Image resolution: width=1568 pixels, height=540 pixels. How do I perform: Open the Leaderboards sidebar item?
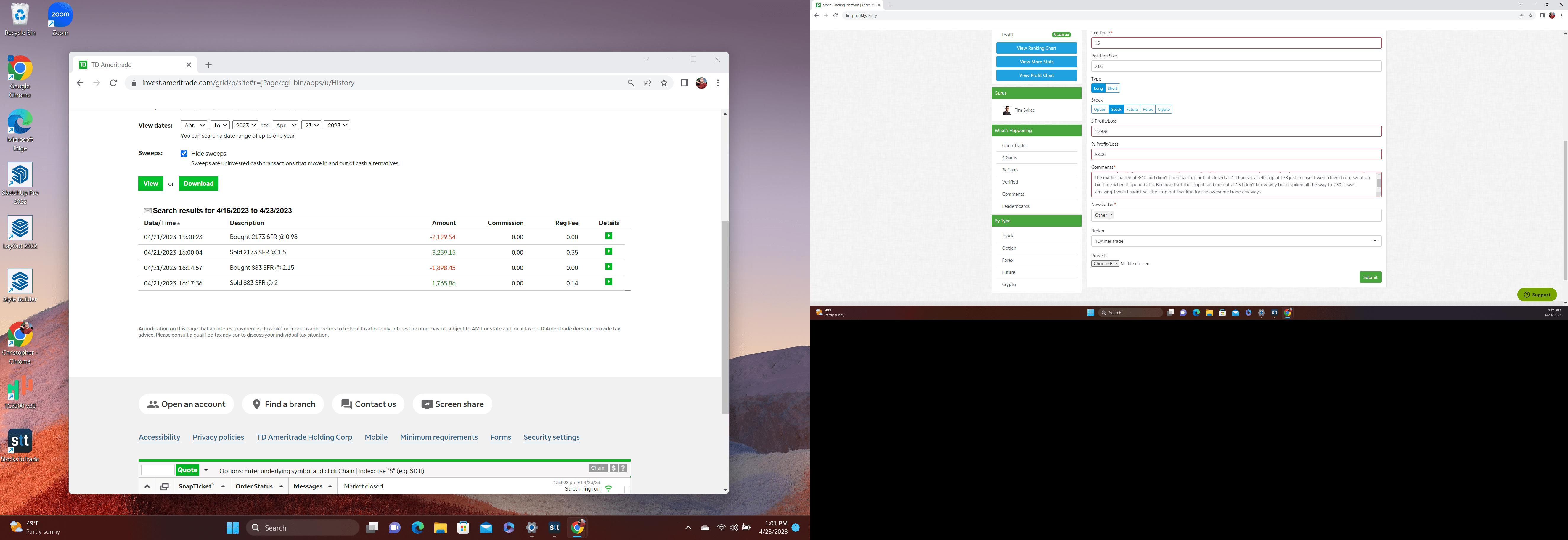pos(1015,206)
